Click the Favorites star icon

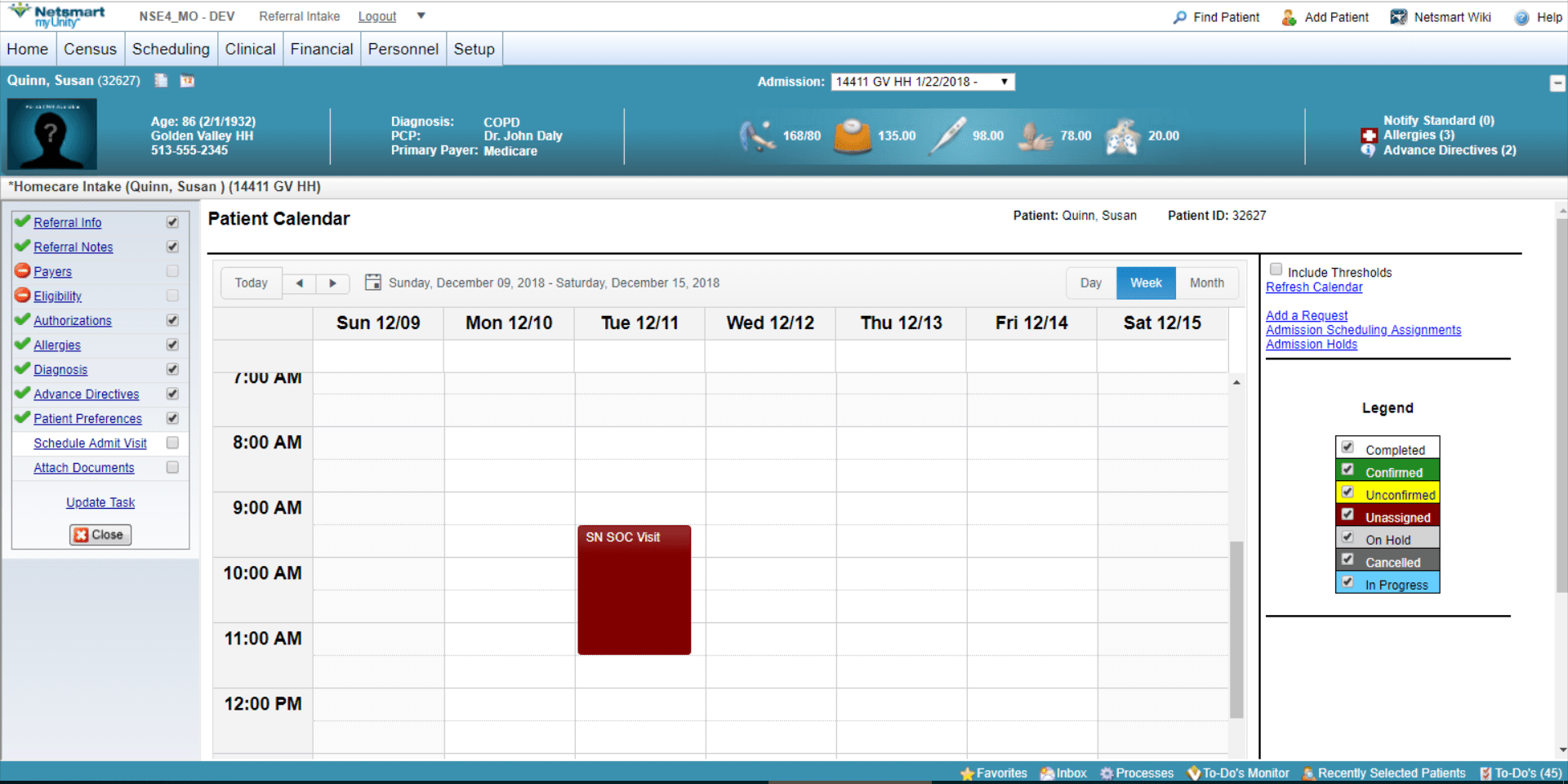968,773
